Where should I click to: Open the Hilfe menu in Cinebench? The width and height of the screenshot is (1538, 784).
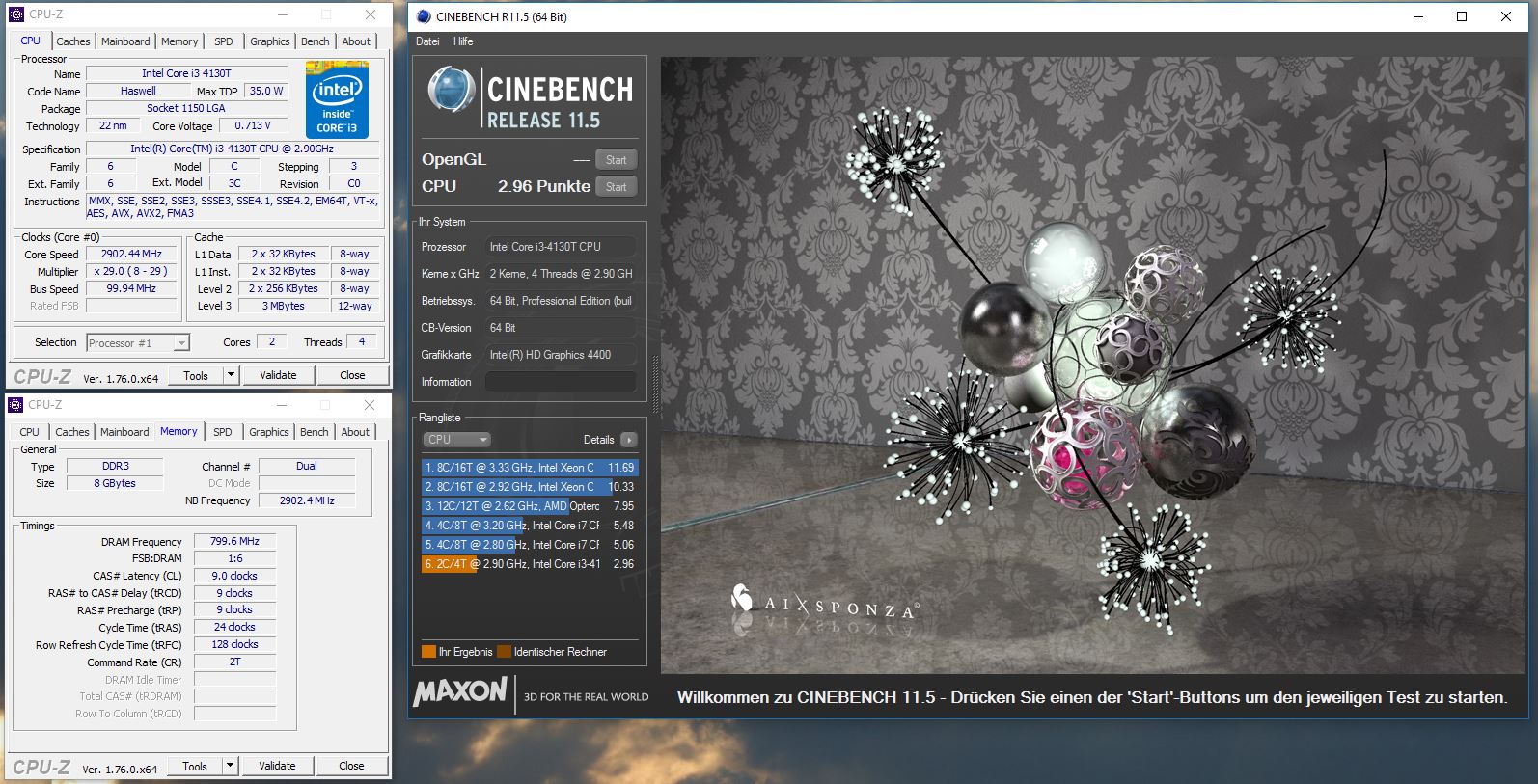point(463,41)
